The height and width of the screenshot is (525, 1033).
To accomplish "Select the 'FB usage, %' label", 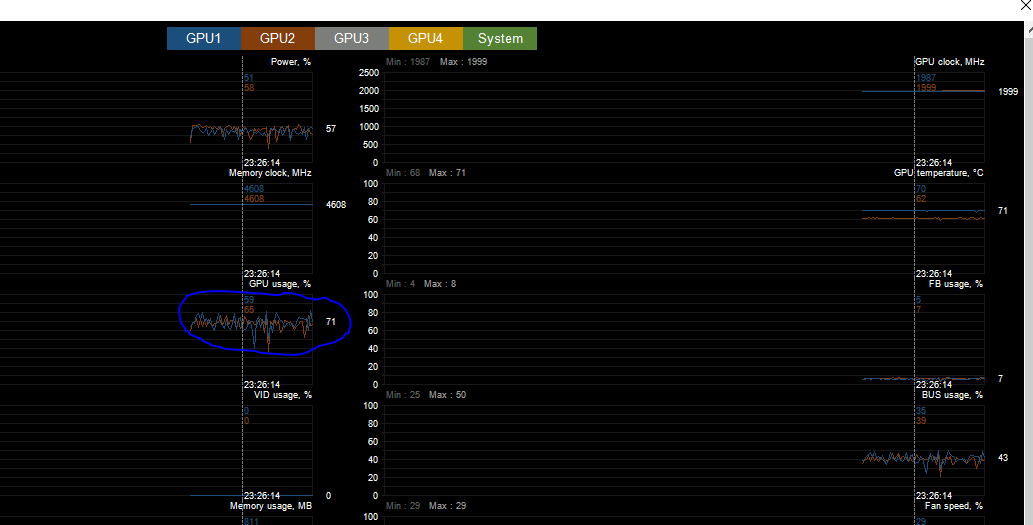I will click(956, 284).
